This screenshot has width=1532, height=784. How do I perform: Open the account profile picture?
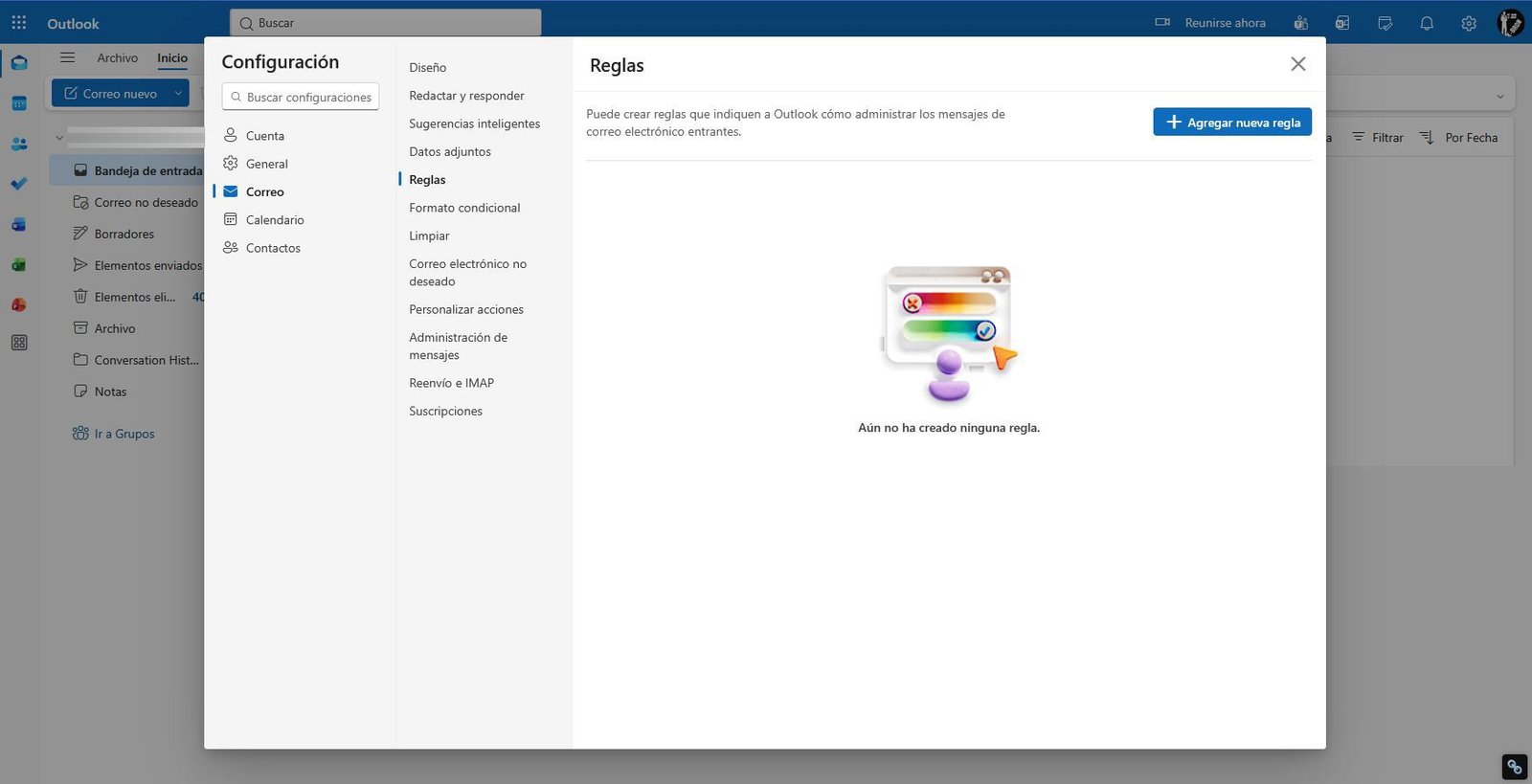pyautogui.click(x=1511, y=23)
